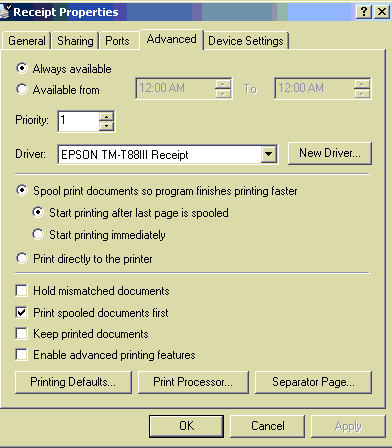Click the question mark help button
The width and height of the screenshot is (392, 448).
tap(364, 12)
